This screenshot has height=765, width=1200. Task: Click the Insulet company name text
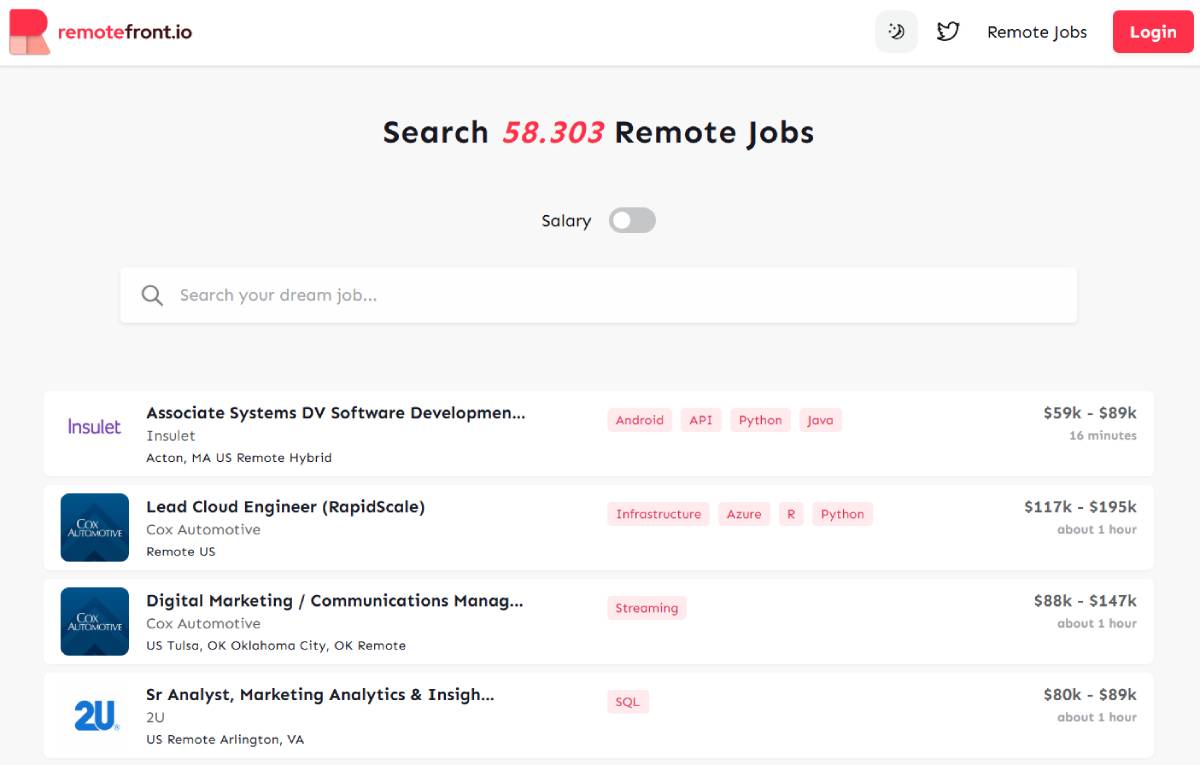click(x=170, y=436)
